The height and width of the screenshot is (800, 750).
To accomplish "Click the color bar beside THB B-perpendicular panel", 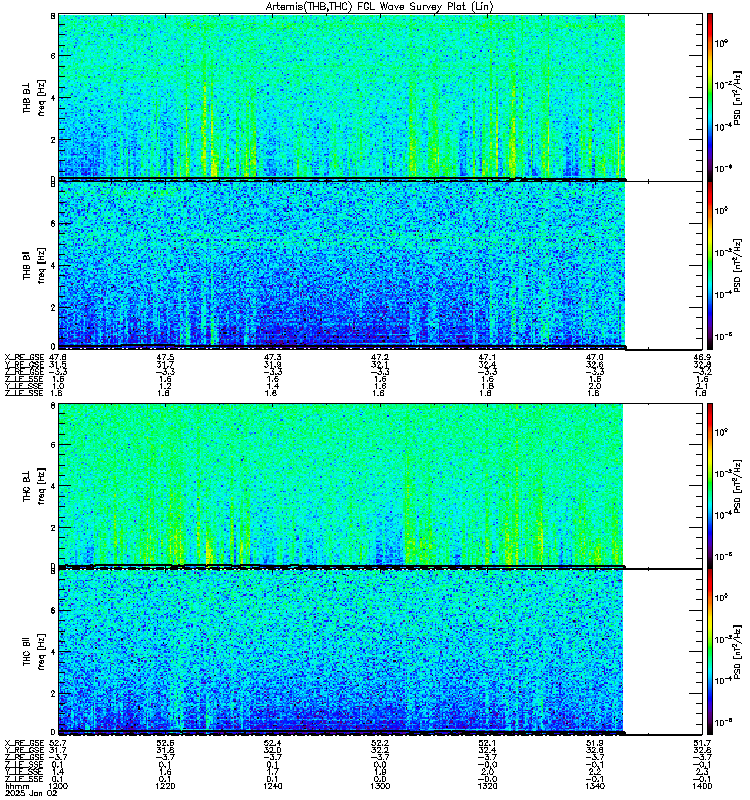I will [710, 97].
